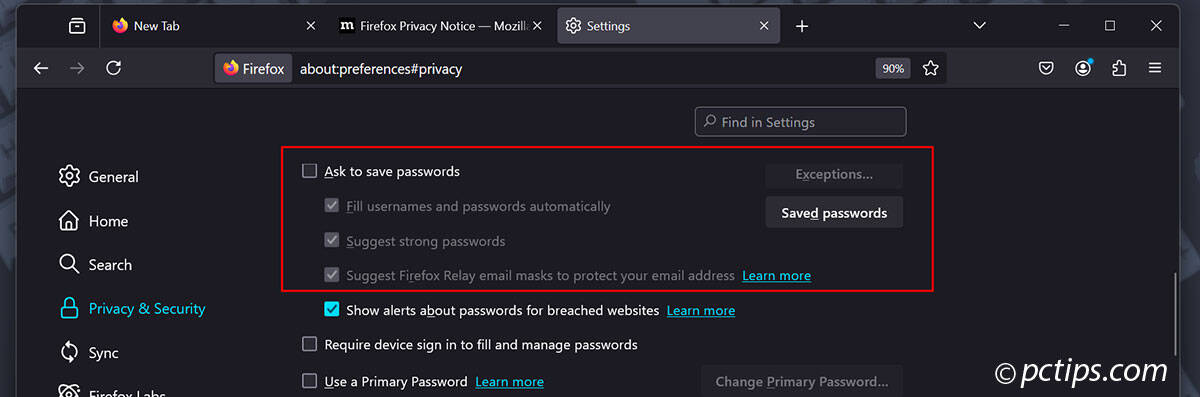The height and width of the screenshot is (397, 1200).
Task: Open a new tab with plus button
Action: point(801,26)
